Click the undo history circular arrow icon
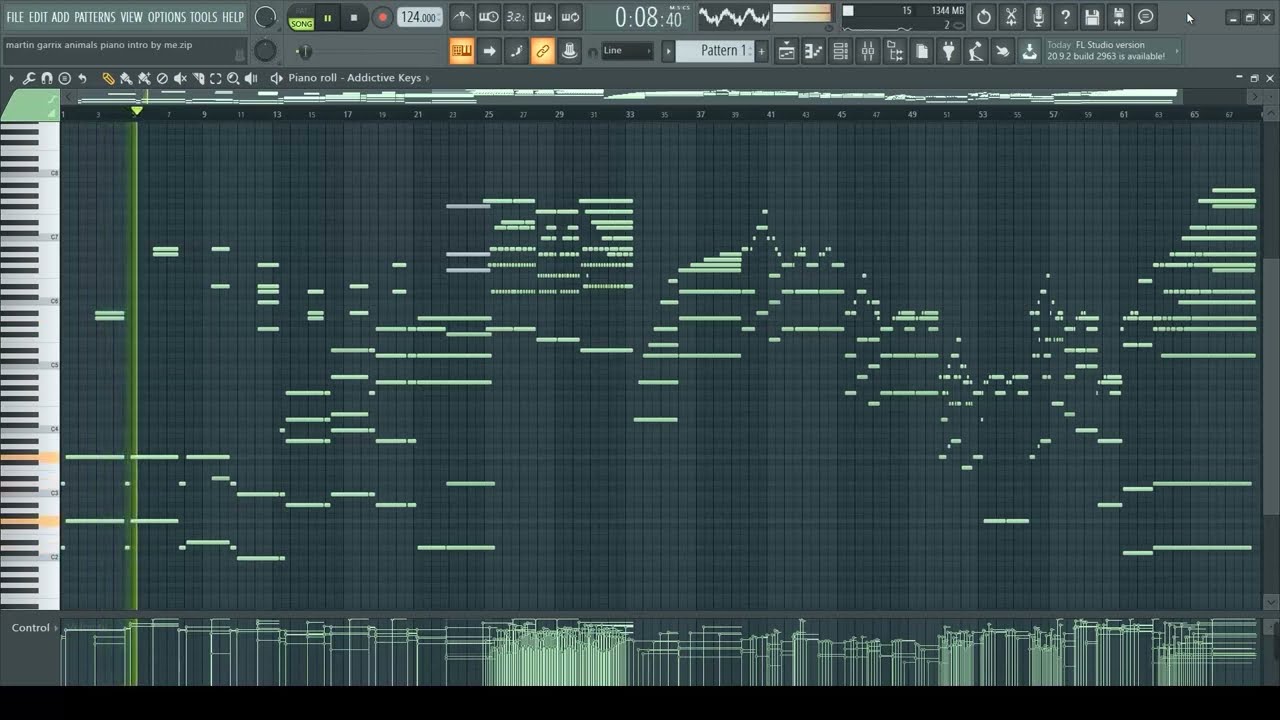 tap(984, 17)
